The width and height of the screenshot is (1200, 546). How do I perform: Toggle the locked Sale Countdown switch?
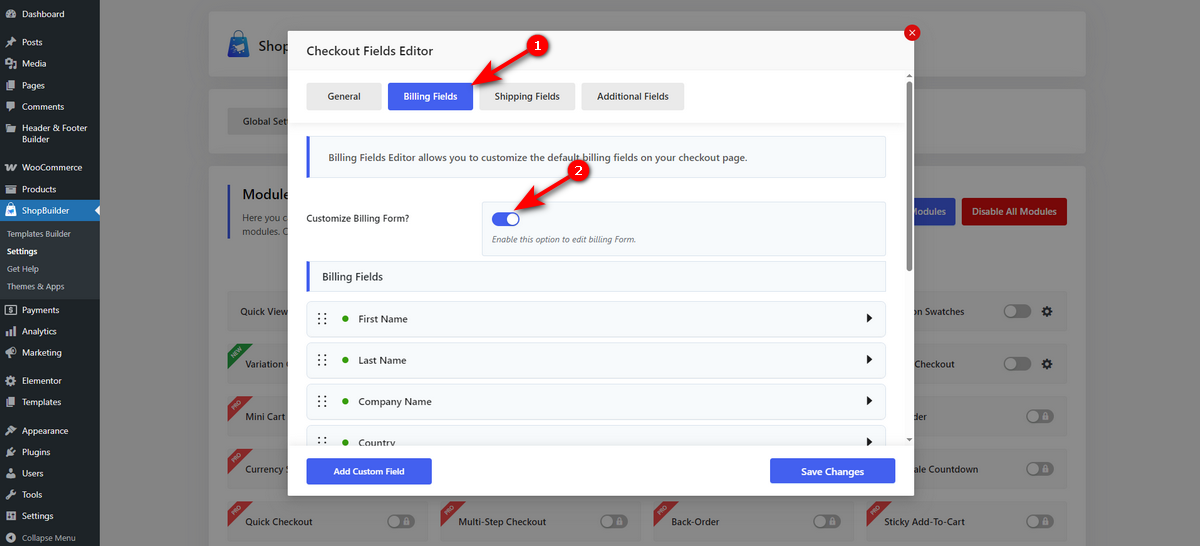[x=1039, y=469]
